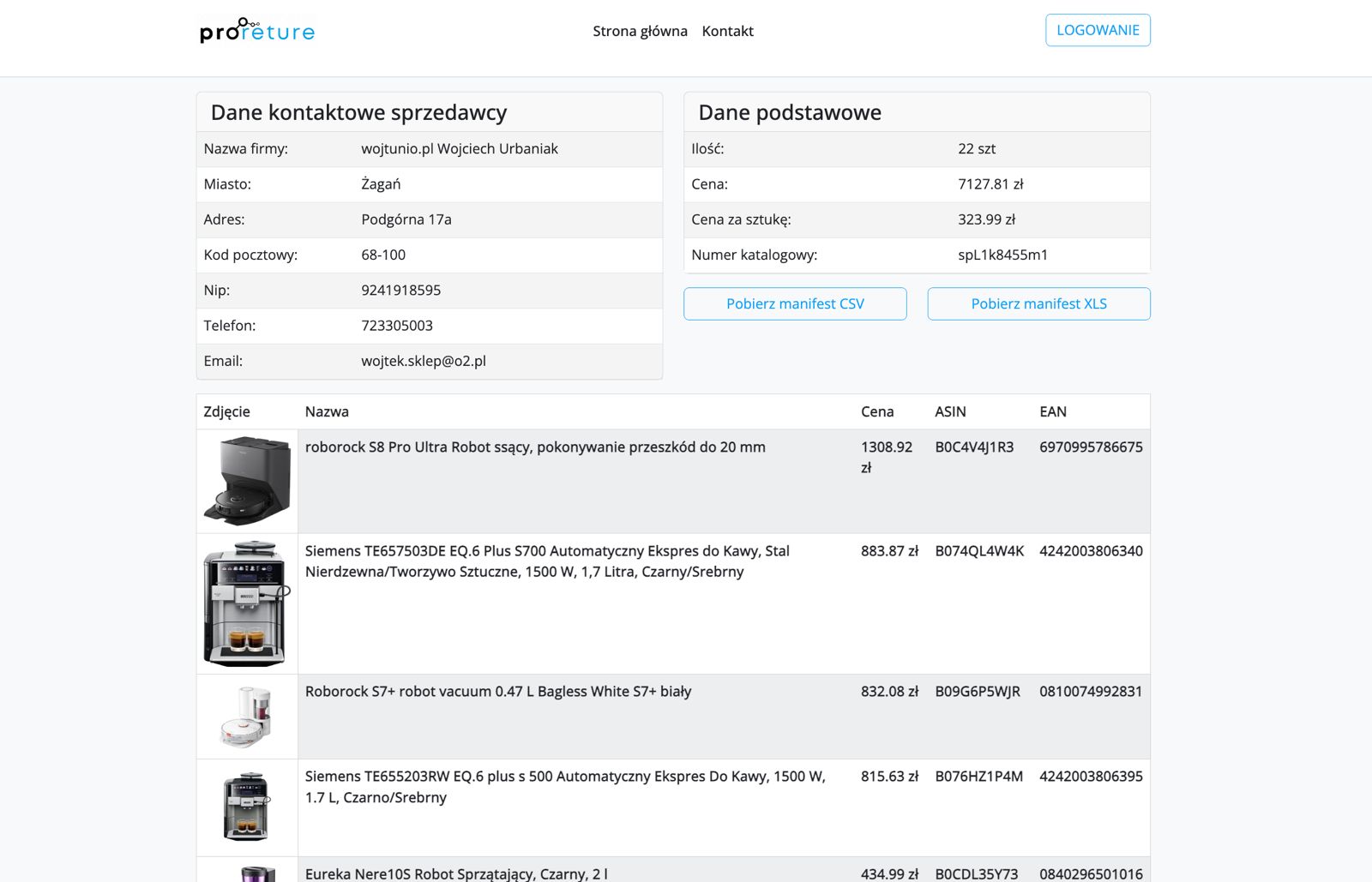This screenshot has height=882, width=1372.
Task: Select total price 7127.81 zł
Action: pos(990,183)
